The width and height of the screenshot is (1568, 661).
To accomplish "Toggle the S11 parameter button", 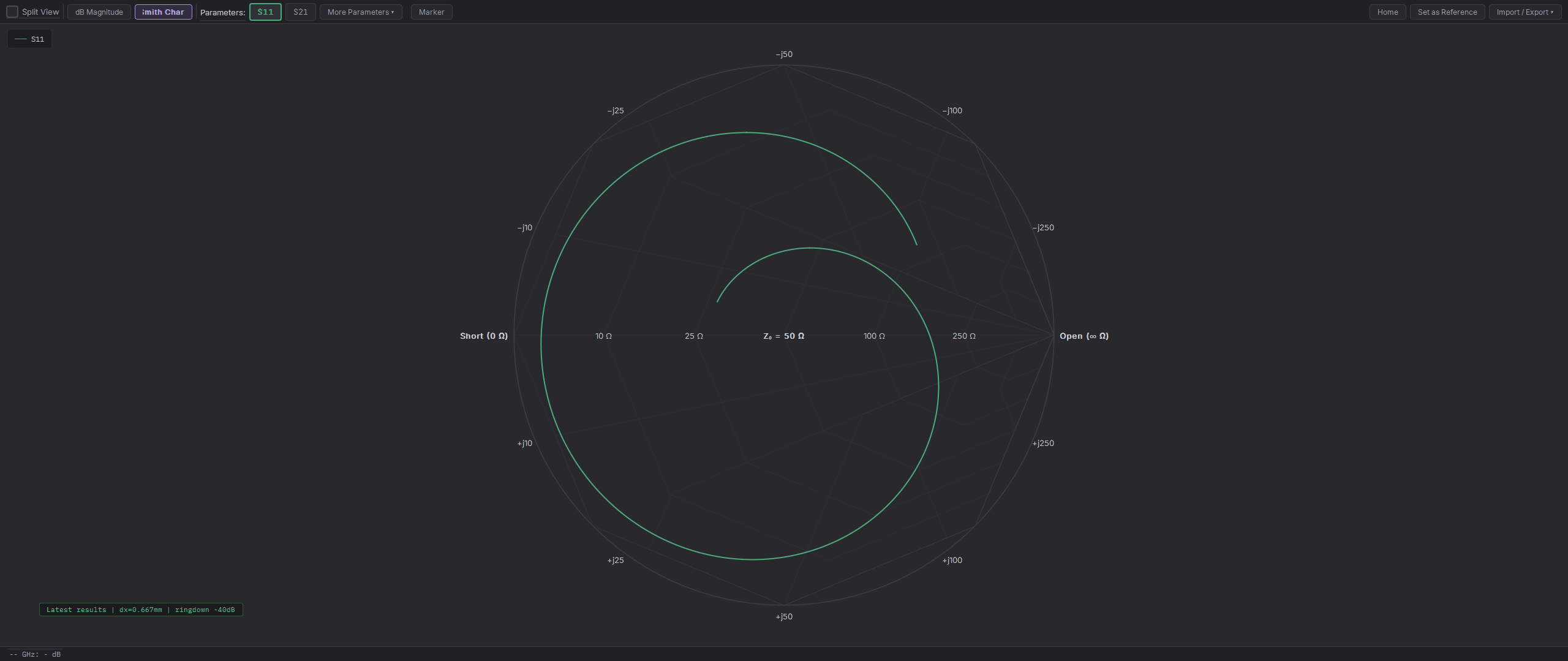I will pyautogui.click(x=265, y=12).
